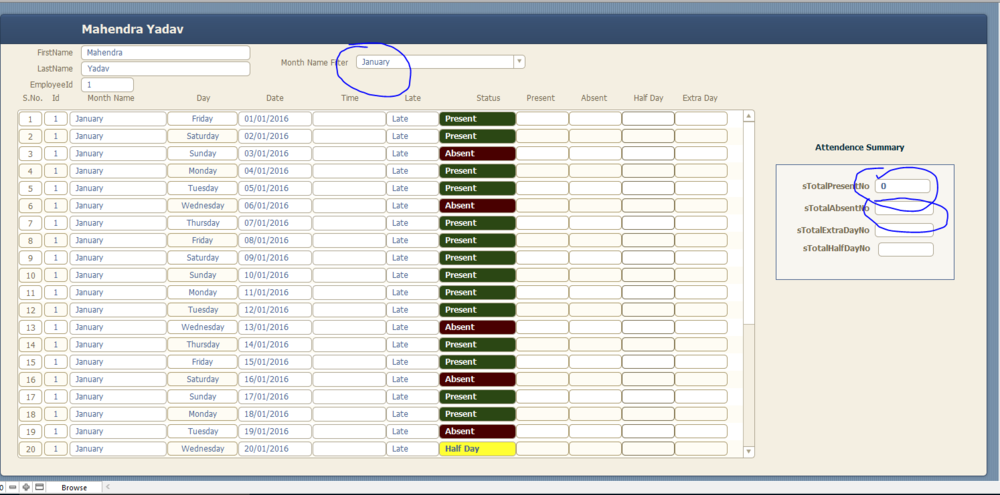Click the empty Time field in row 8

(349, 240)
